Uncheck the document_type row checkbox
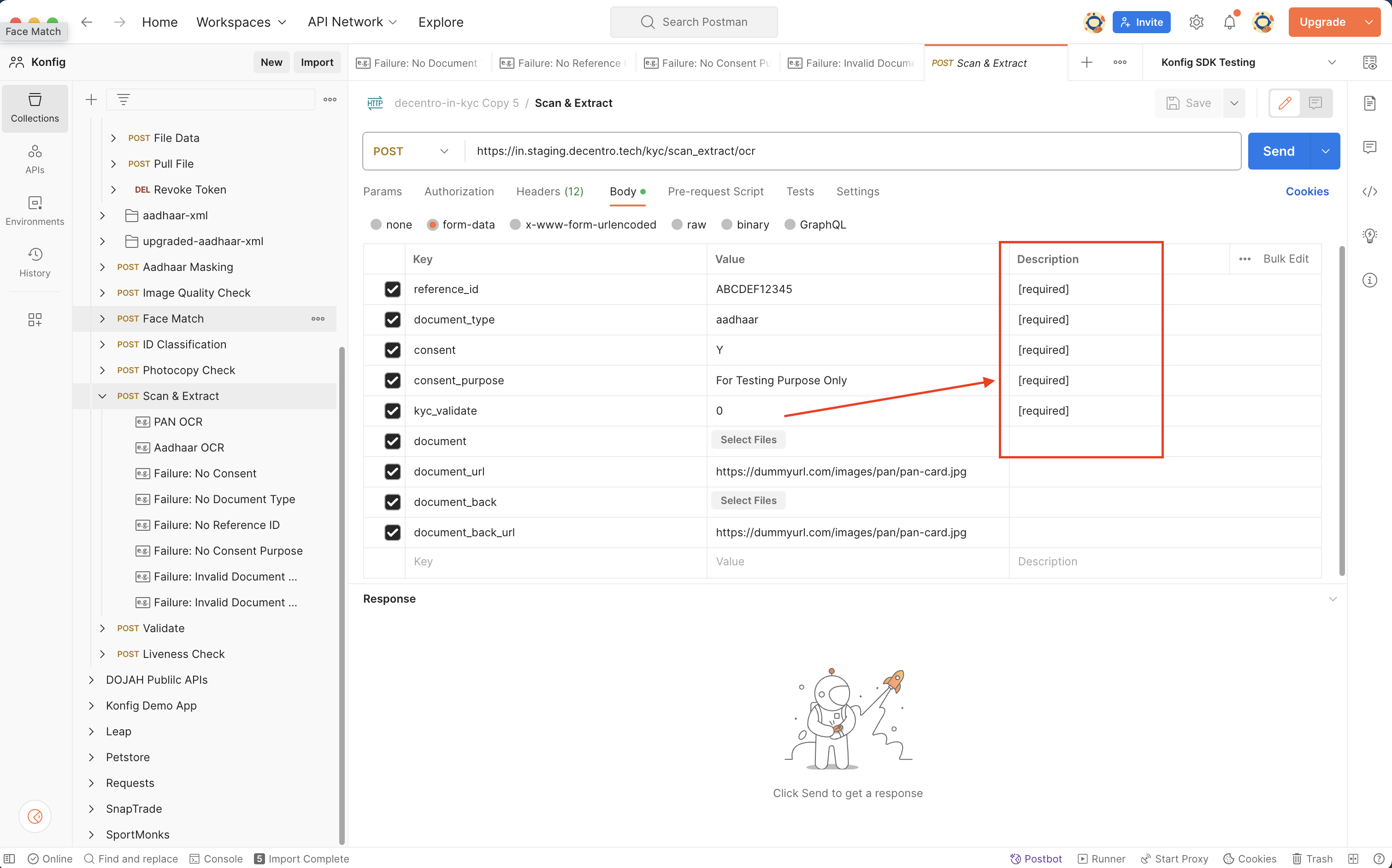Image resolution: width=1392 pixels, height=868 pixels. tap(392, 319)
